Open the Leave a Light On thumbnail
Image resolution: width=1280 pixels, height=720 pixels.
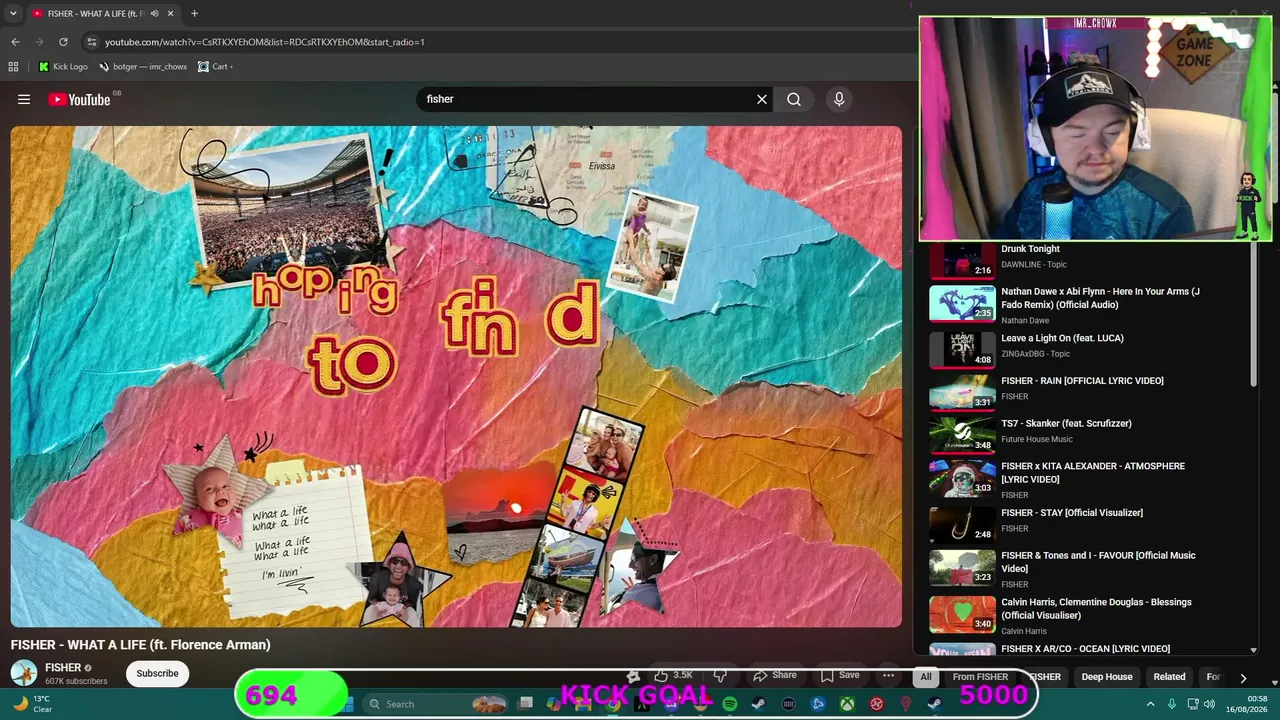tap(962, 350)
